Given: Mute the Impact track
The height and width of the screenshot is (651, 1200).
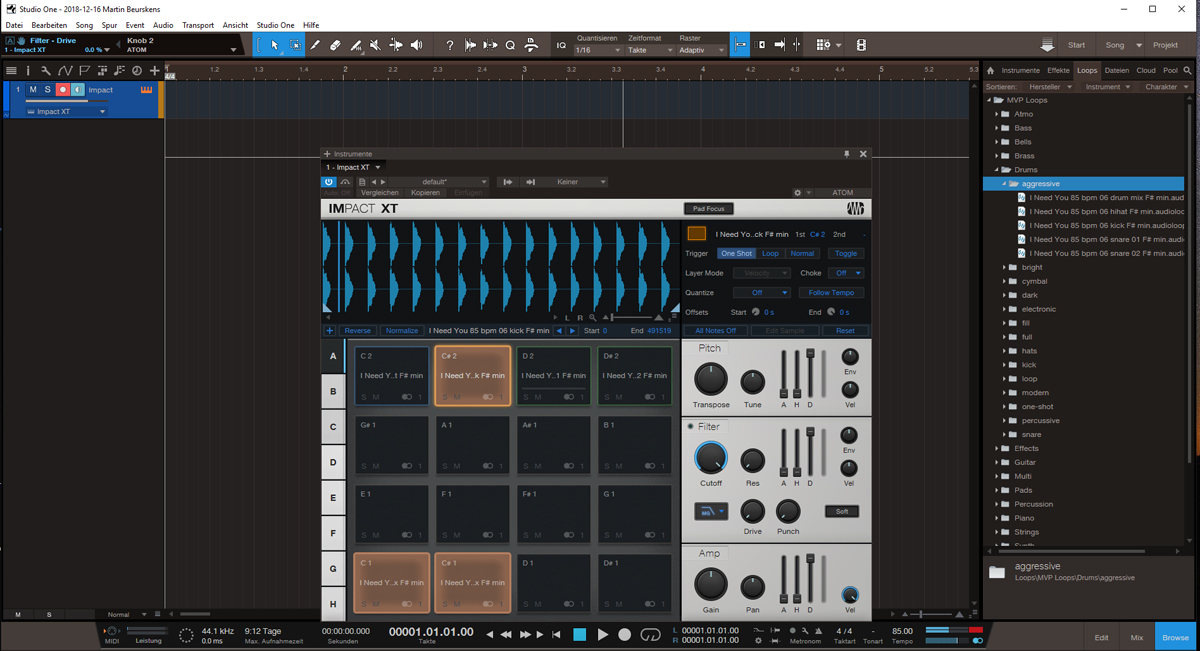Looking at the screenshot, I should coord(32,90).
